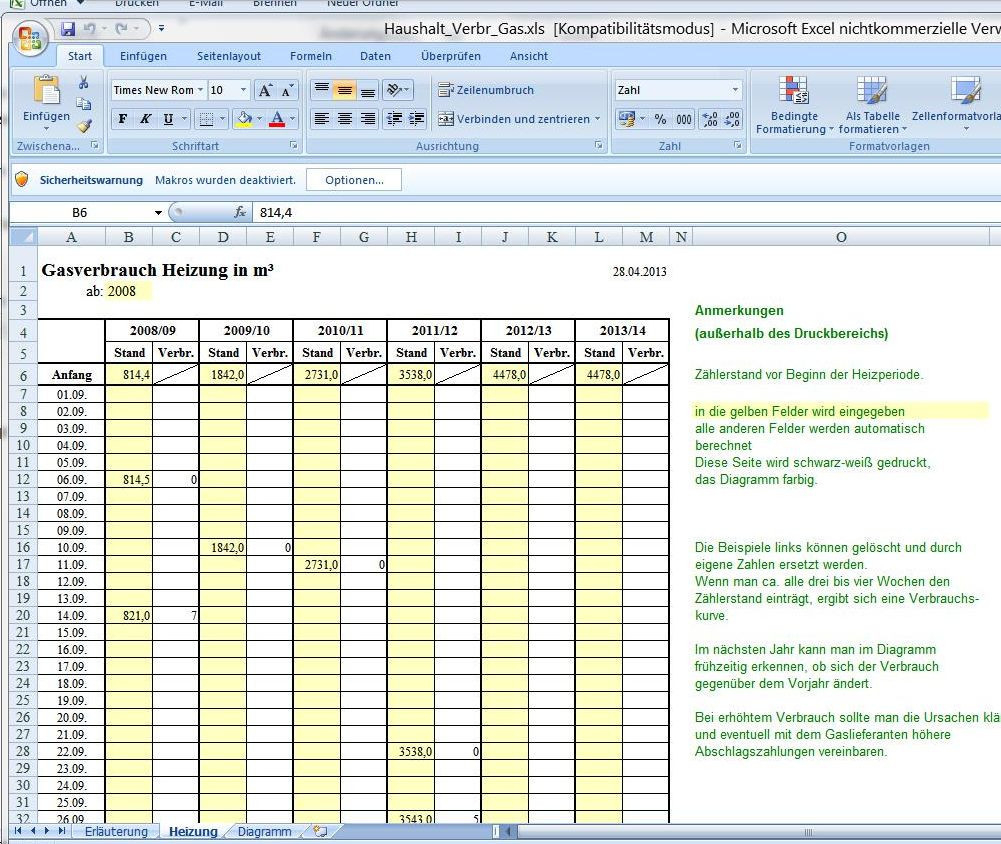Toggle bold formatting (F button)
This screenshot has height=844, width=1001.
point(123,119)
